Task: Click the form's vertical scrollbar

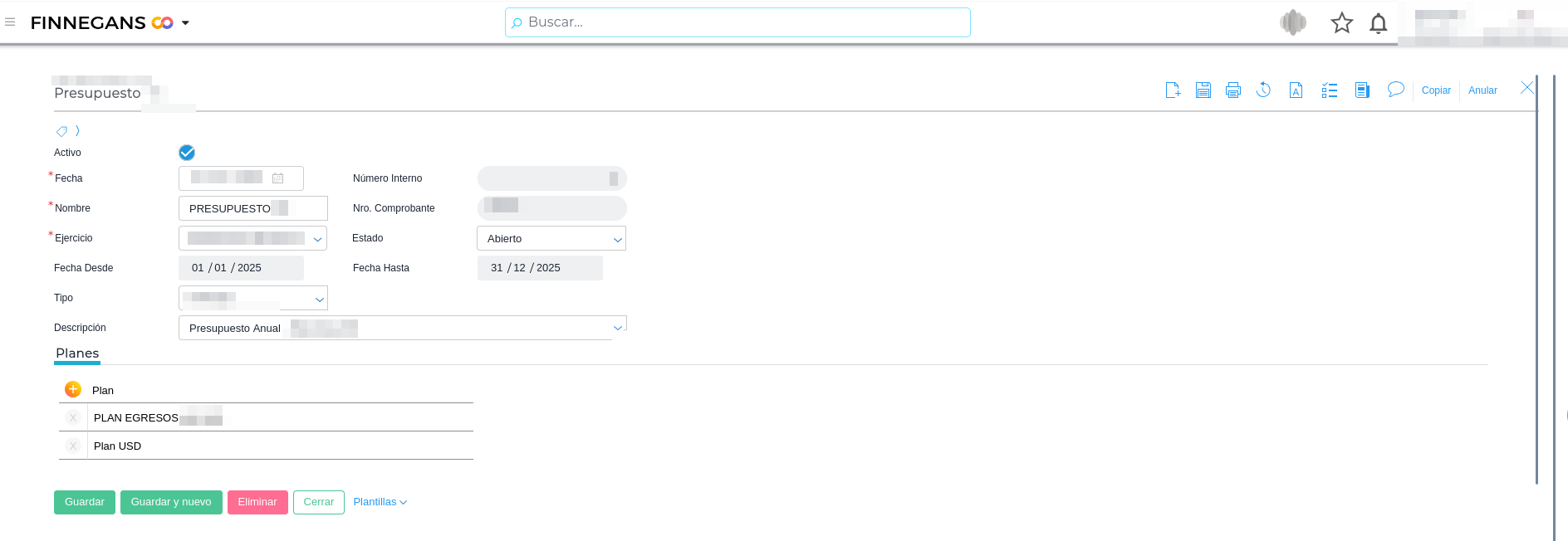Action: [x=1536, y=280]
